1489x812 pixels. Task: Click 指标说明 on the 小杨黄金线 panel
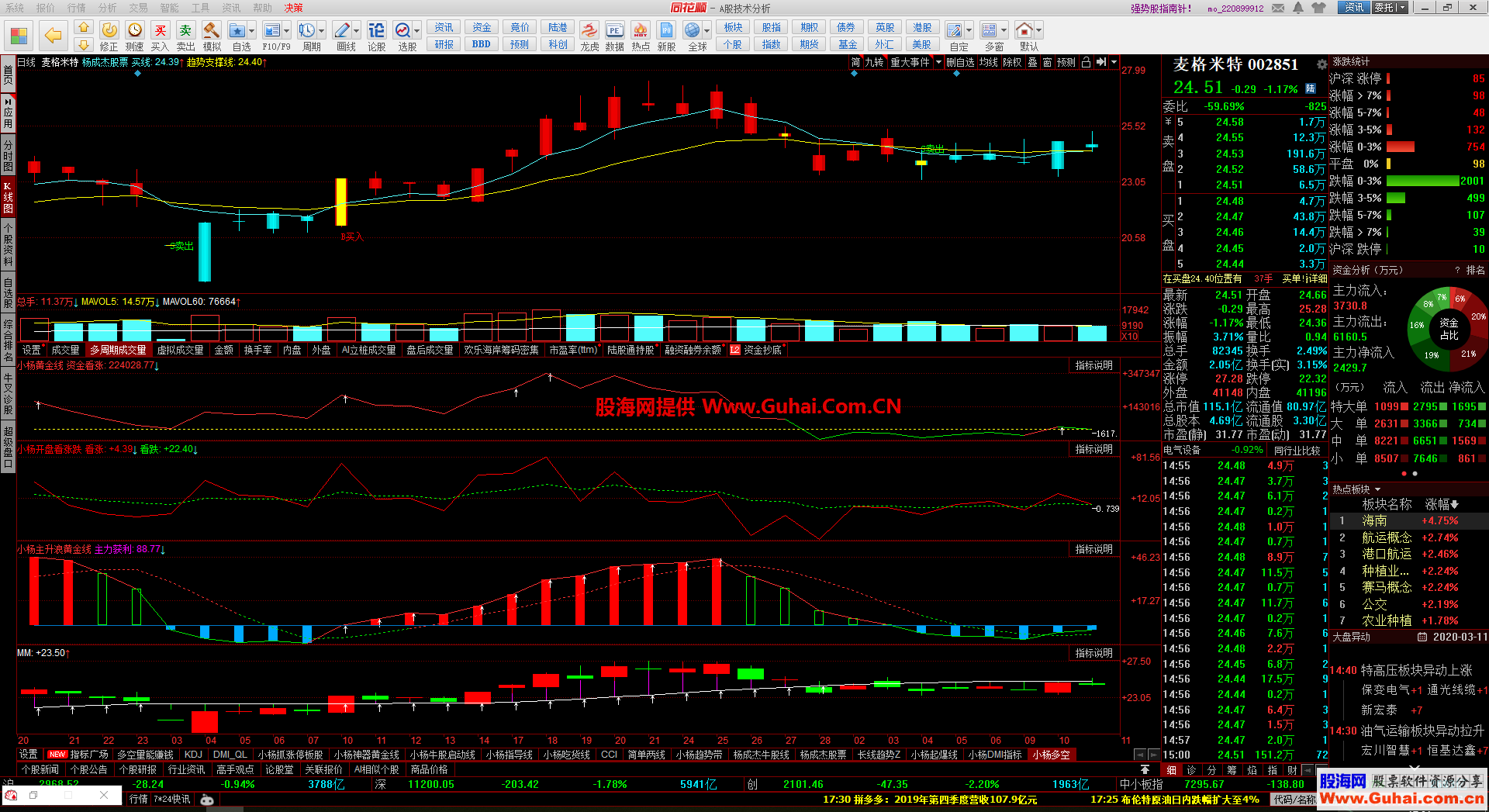1093,365
